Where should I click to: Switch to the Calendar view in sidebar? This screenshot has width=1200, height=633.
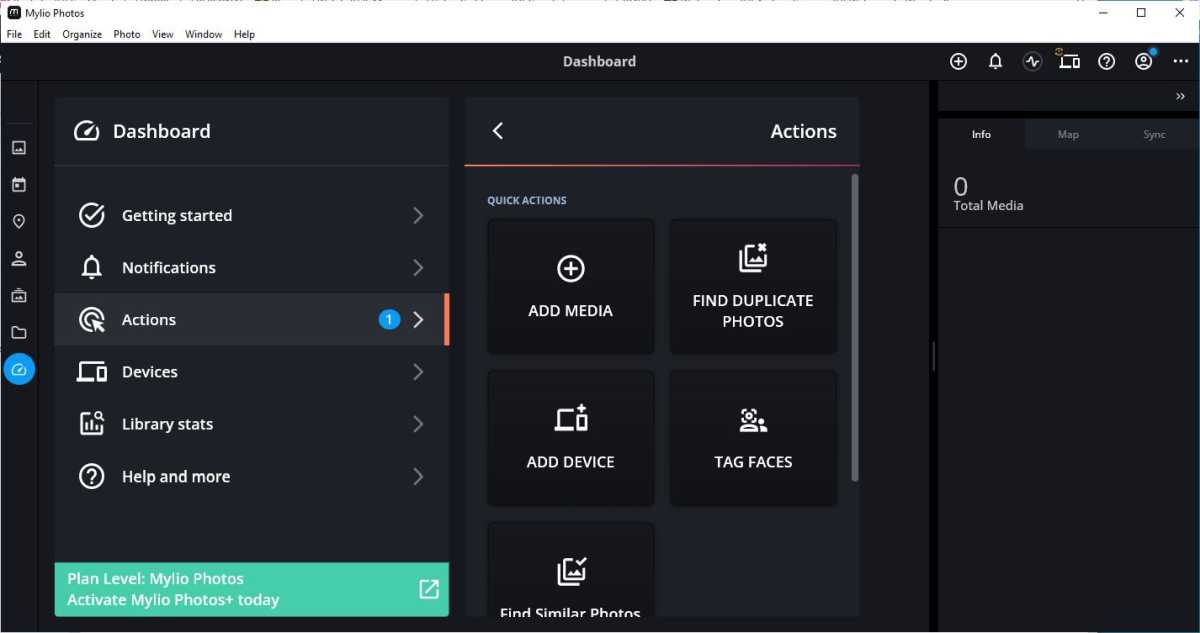tap(18, 185)
